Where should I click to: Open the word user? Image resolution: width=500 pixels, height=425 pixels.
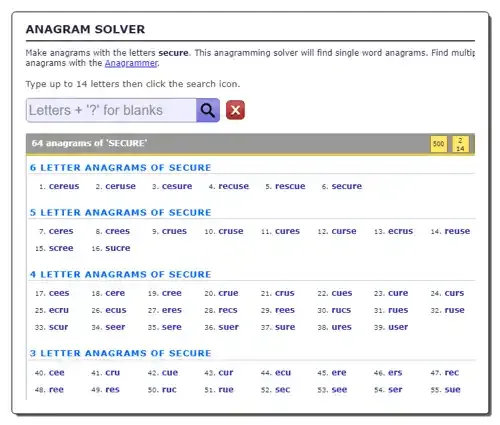click(x=398, y=327)
